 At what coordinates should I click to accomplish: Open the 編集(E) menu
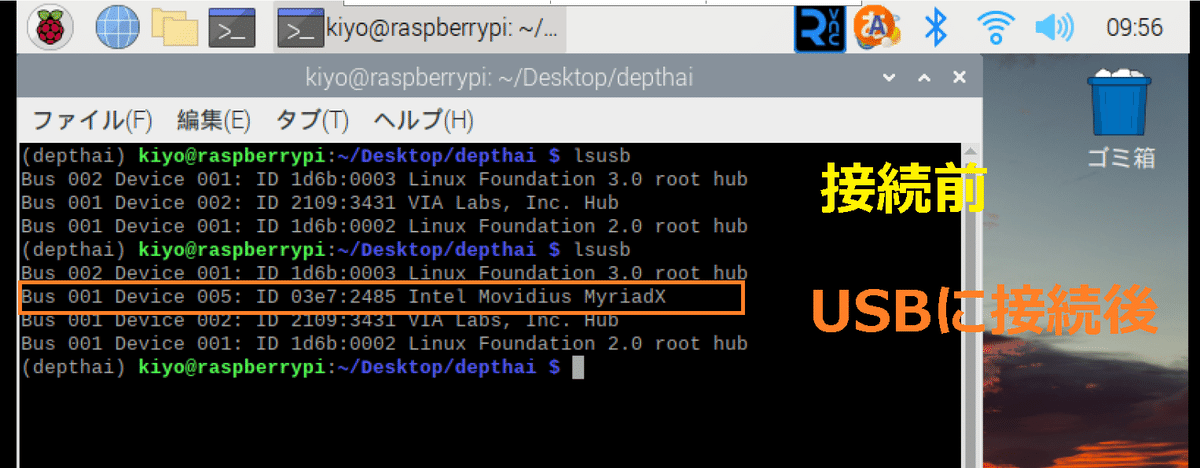click(x=213, y=121)
